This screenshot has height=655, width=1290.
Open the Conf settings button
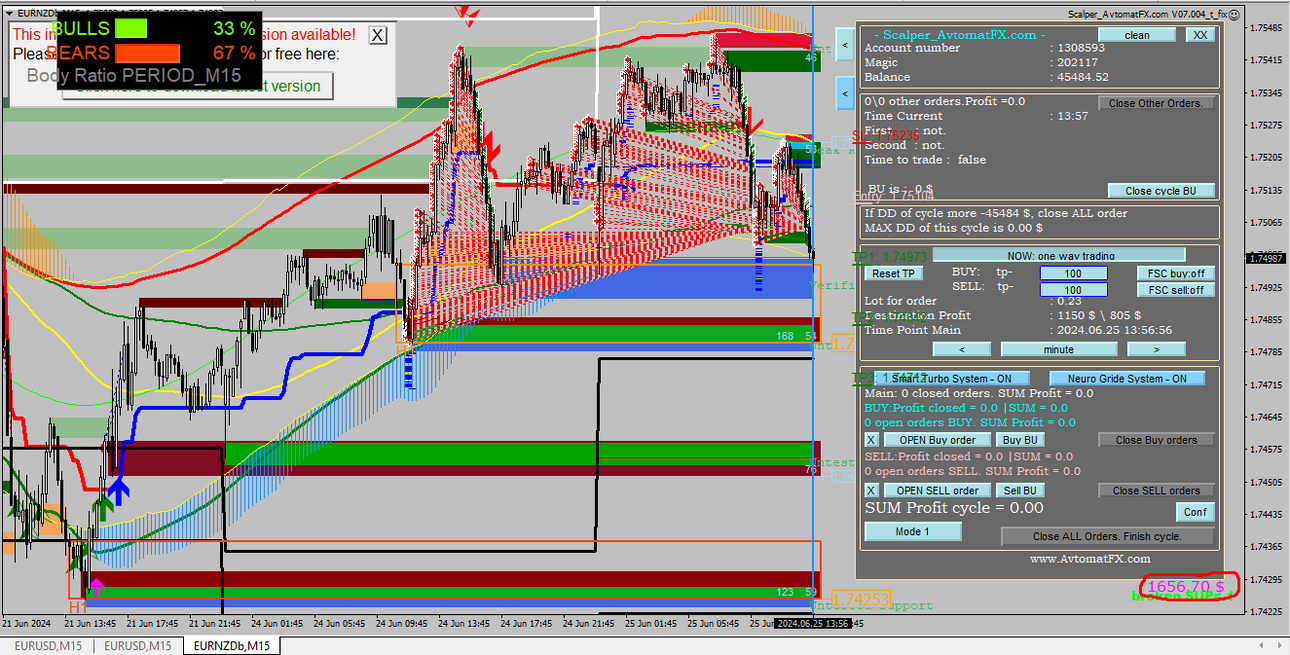point(1195,512)
